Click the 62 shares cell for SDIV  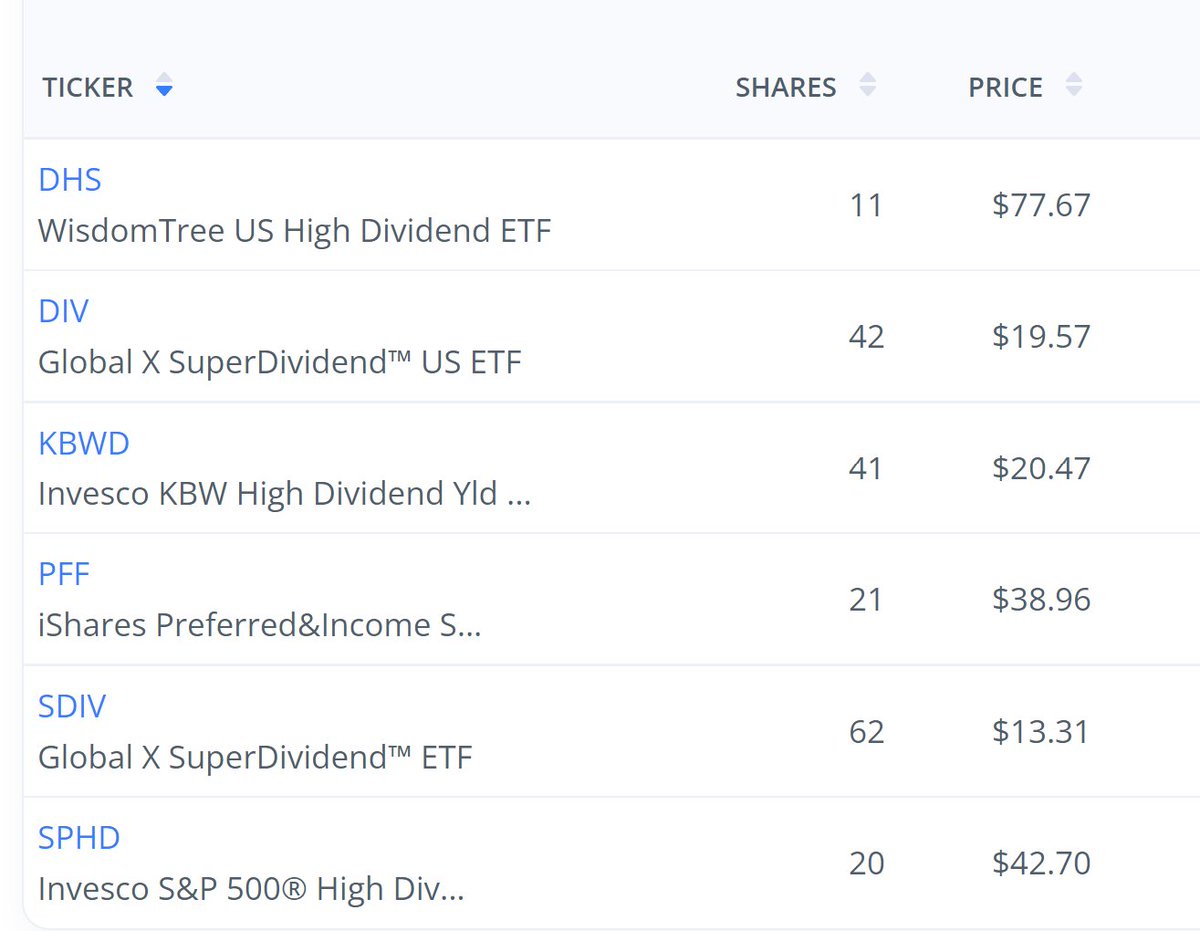(x=866, y=732)
